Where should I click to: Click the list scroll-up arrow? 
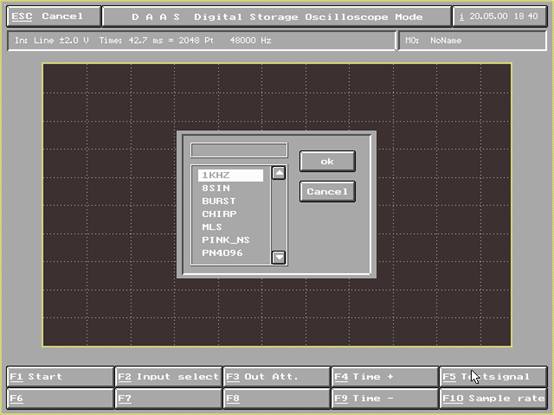[279, 173]
